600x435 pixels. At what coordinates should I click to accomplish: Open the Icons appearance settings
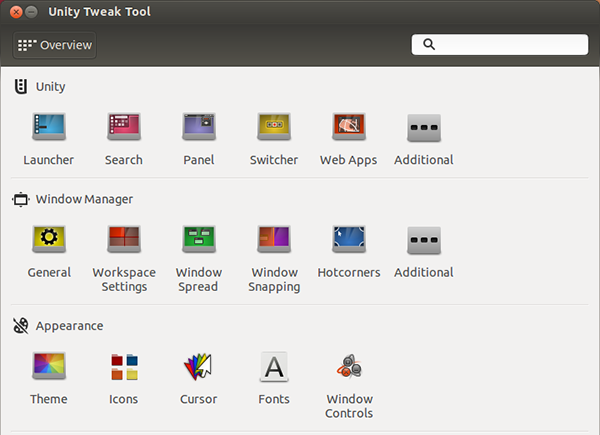click(x=124, y=367)
